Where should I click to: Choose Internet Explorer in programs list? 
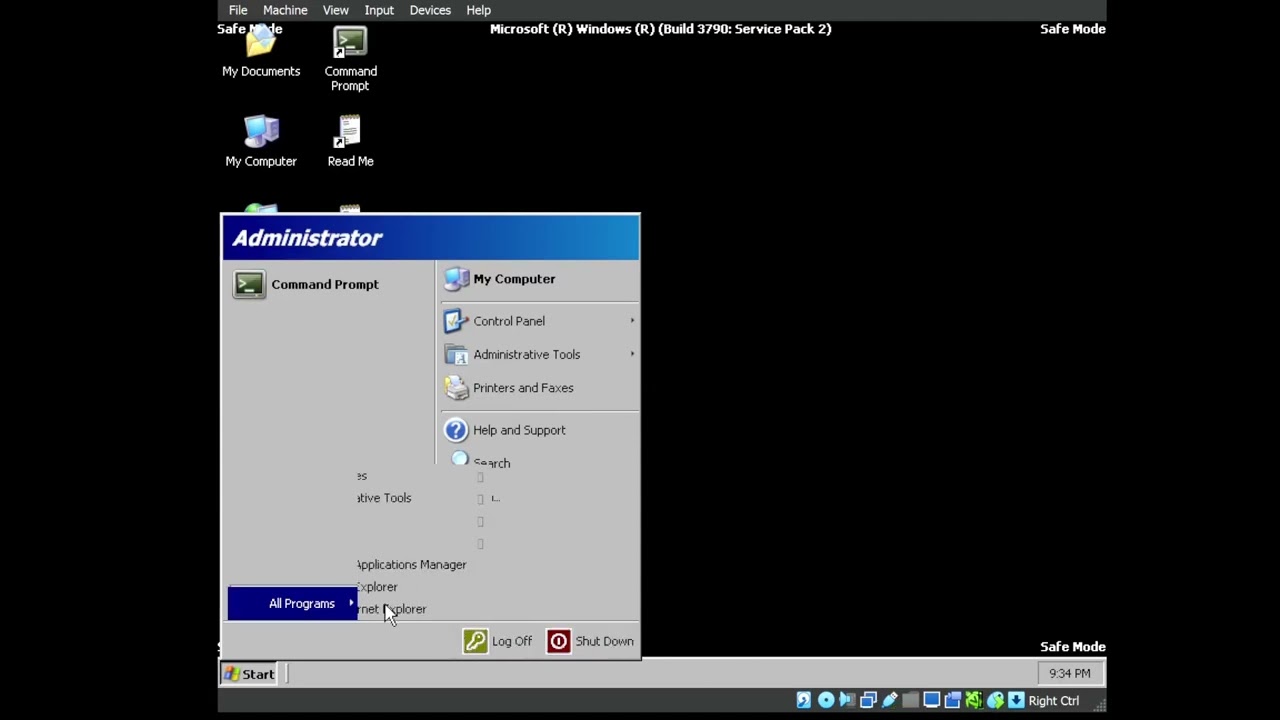pyautogui.click(x=392, y=609)
